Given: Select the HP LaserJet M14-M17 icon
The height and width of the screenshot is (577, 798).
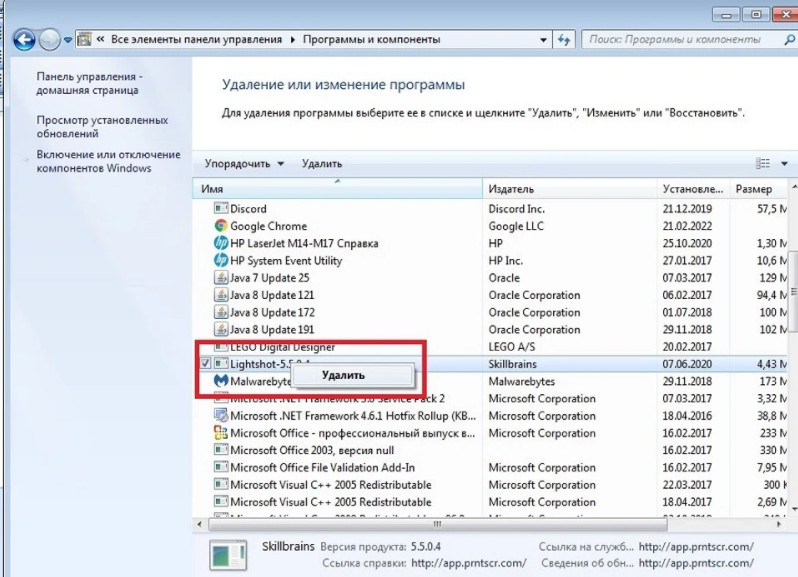Looking at the screenshot, I should click(221, 244).
